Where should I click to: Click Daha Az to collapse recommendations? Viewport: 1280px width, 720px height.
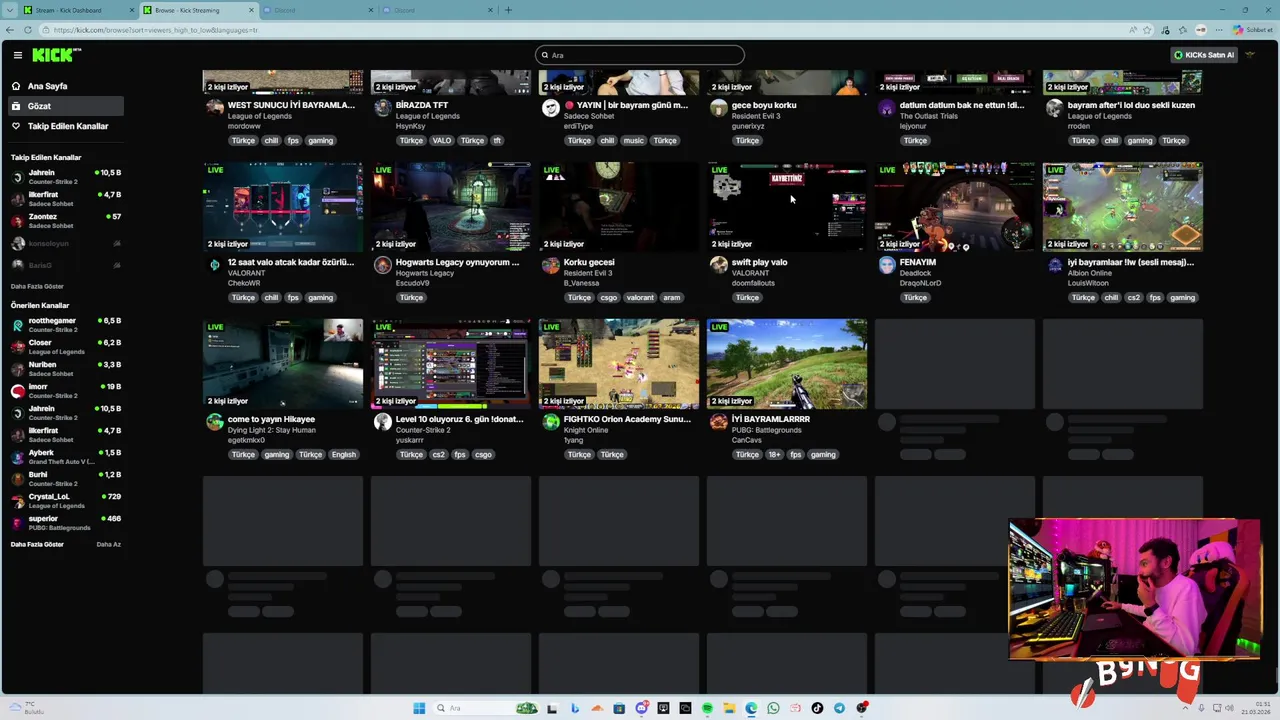tap(108, 544)
